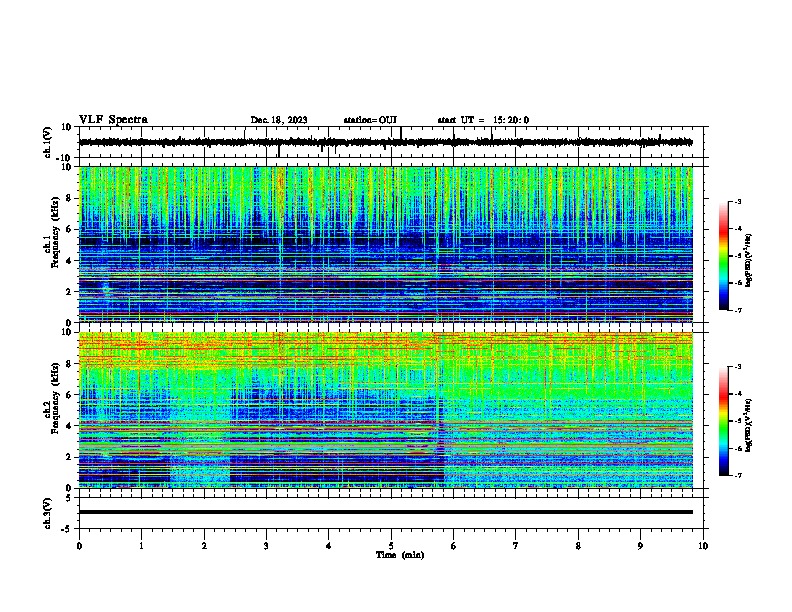Click the "6" kHz tick on ch.2 spectrogram
The image size is (792, 612).
(x=70, y=395)
